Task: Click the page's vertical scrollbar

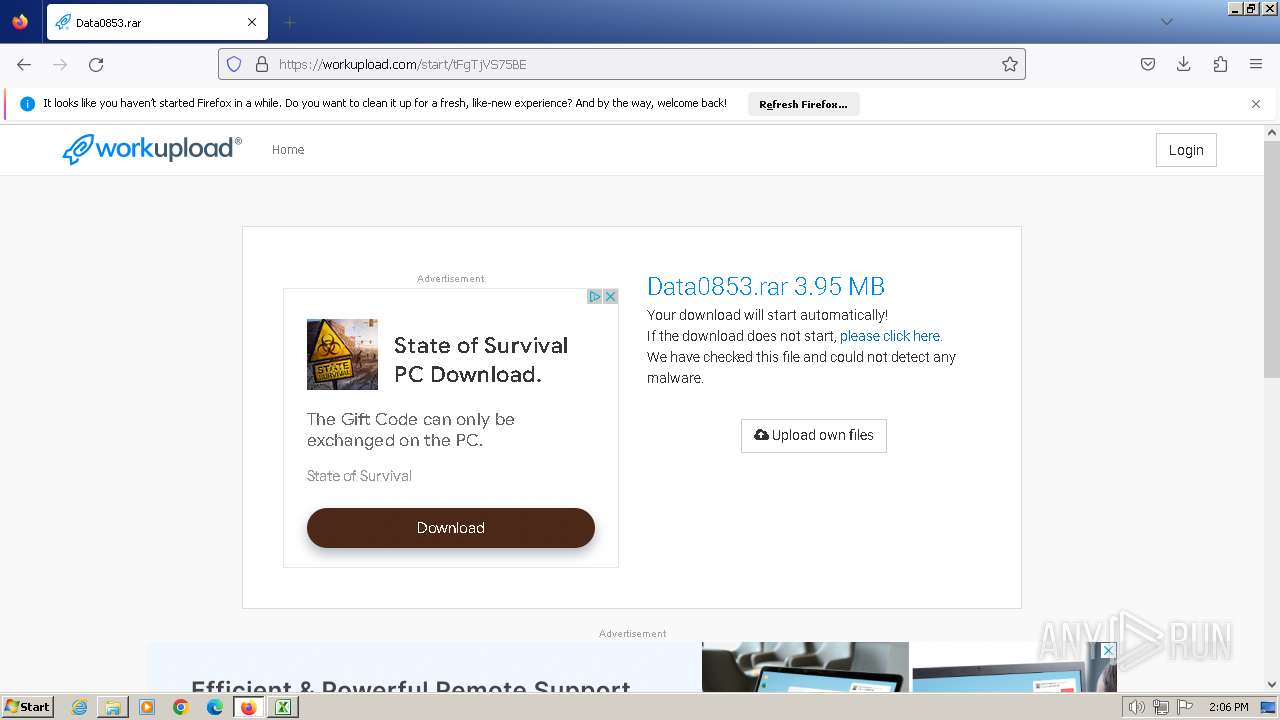Action: point(1272,258)
